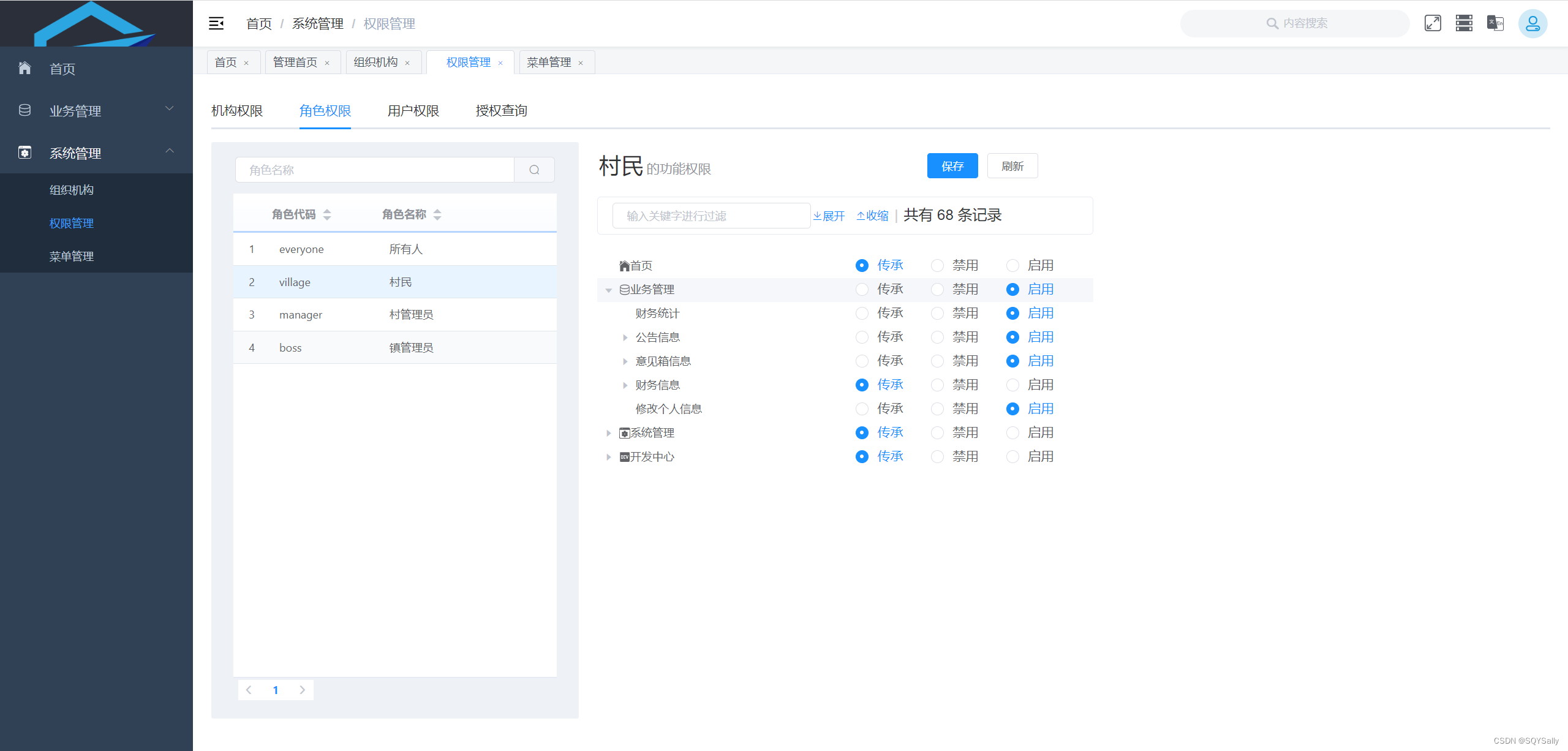1568x751 pixels.
Task: Sort table by 角色代码 column arrows
Action: tap(328, 214)
